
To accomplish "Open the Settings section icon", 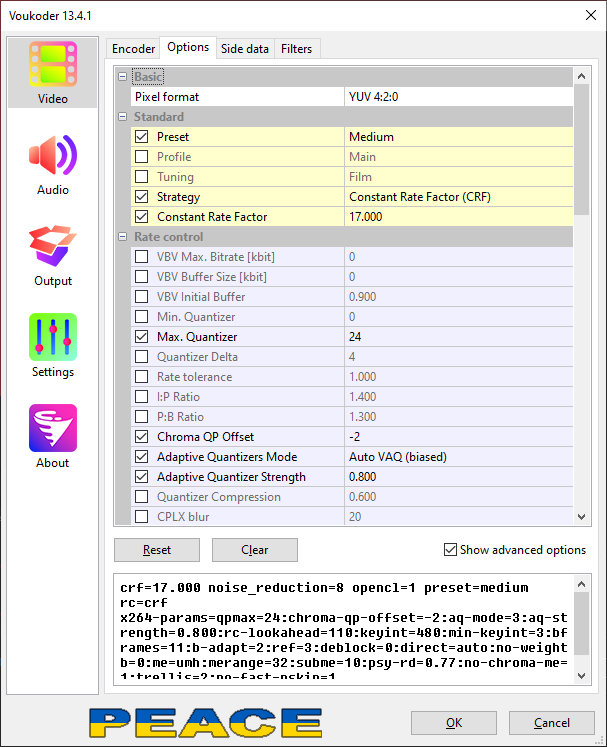I will coord(53,339).
